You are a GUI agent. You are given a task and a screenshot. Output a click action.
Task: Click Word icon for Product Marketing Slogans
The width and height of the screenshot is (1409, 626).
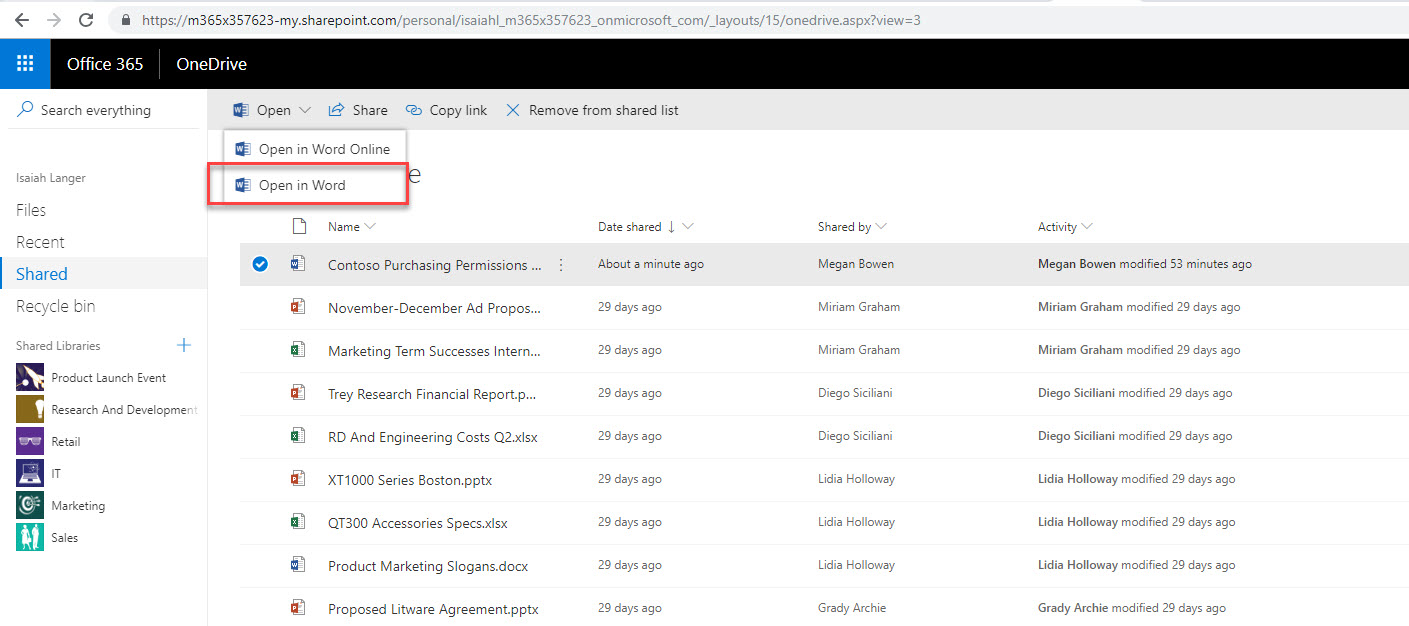click(297, 565)
